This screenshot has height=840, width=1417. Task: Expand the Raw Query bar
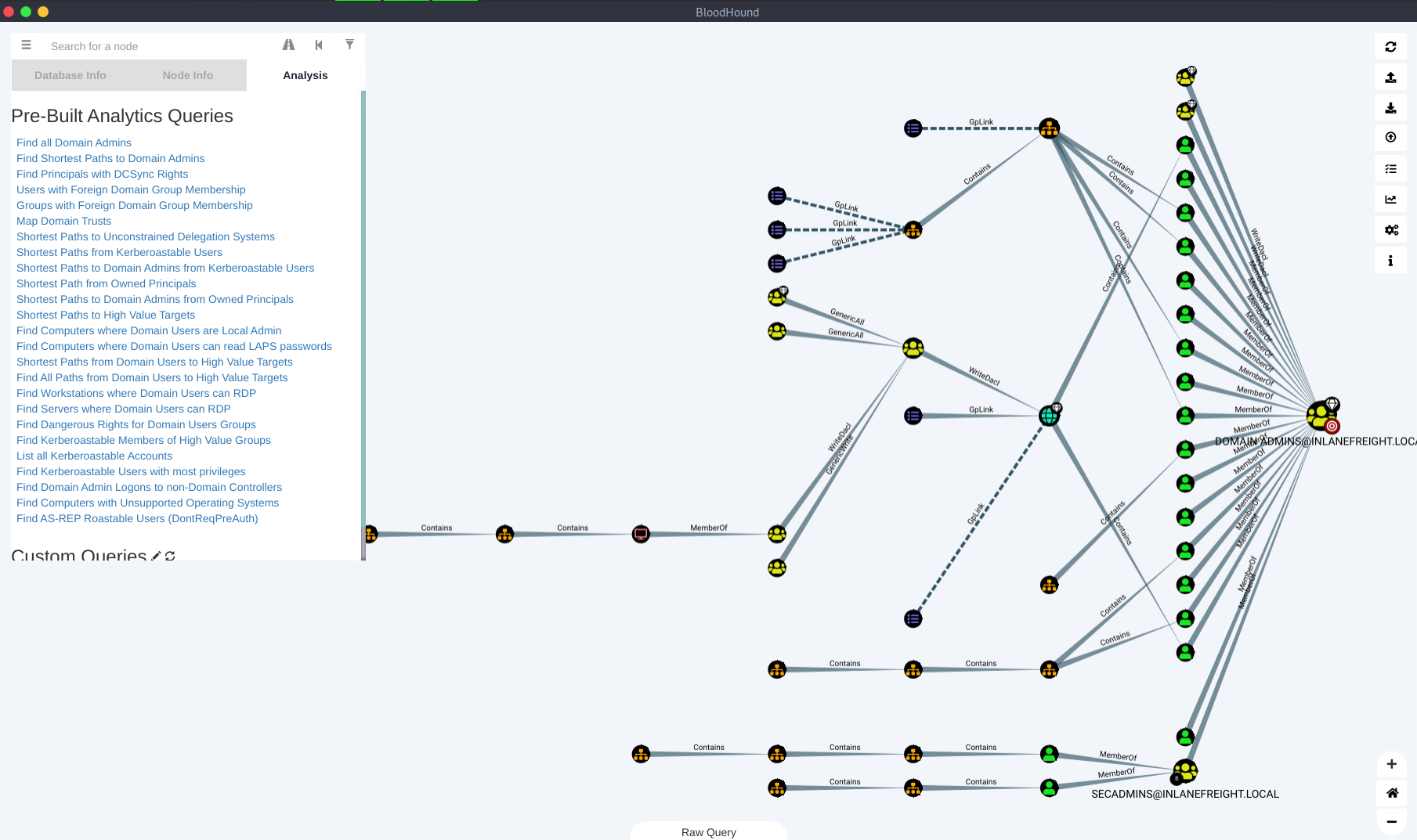click(x=708, y=831)
